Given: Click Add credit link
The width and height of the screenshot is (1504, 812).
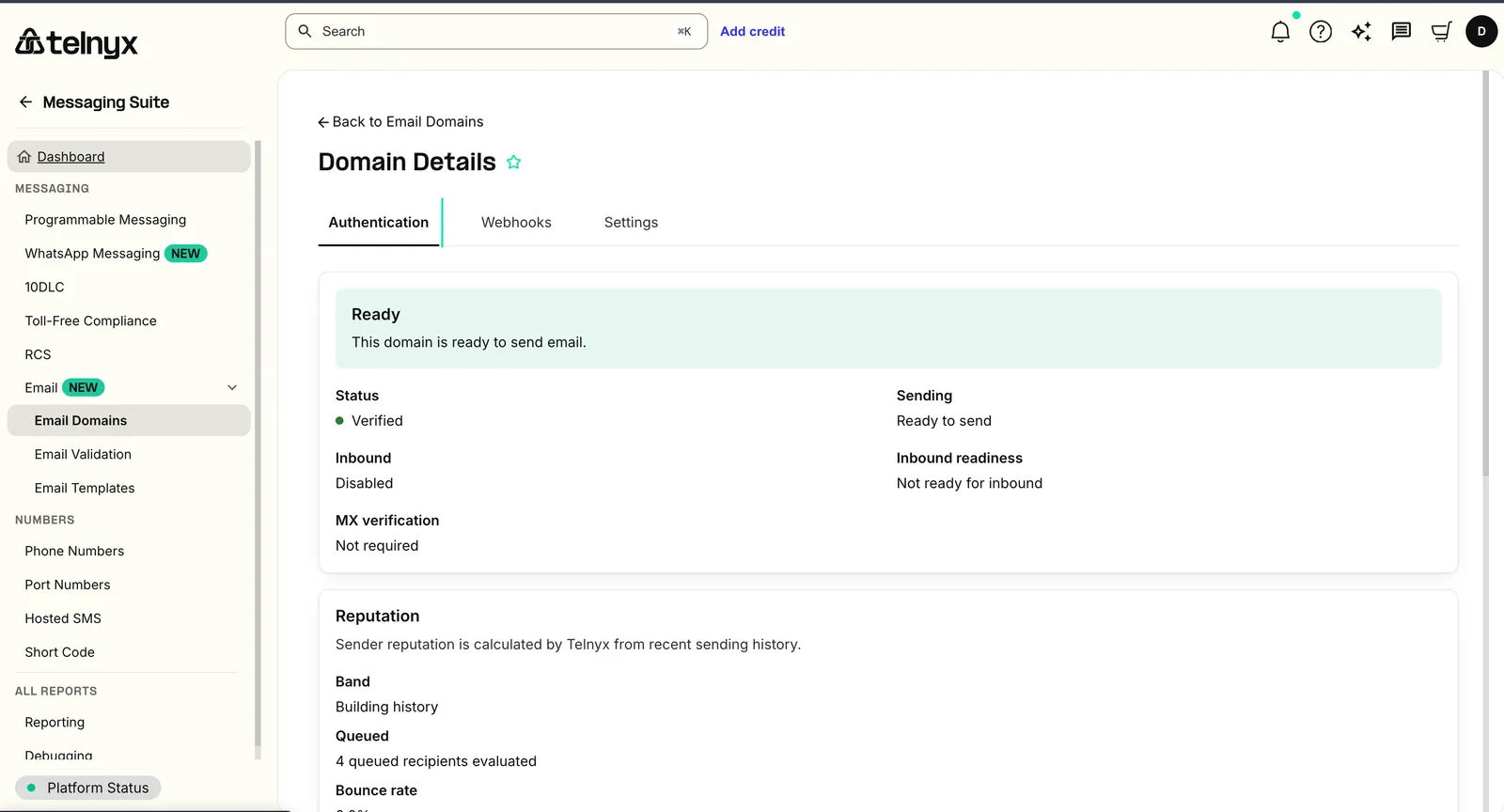Looking at the screenshot, I should pos(752,31).
